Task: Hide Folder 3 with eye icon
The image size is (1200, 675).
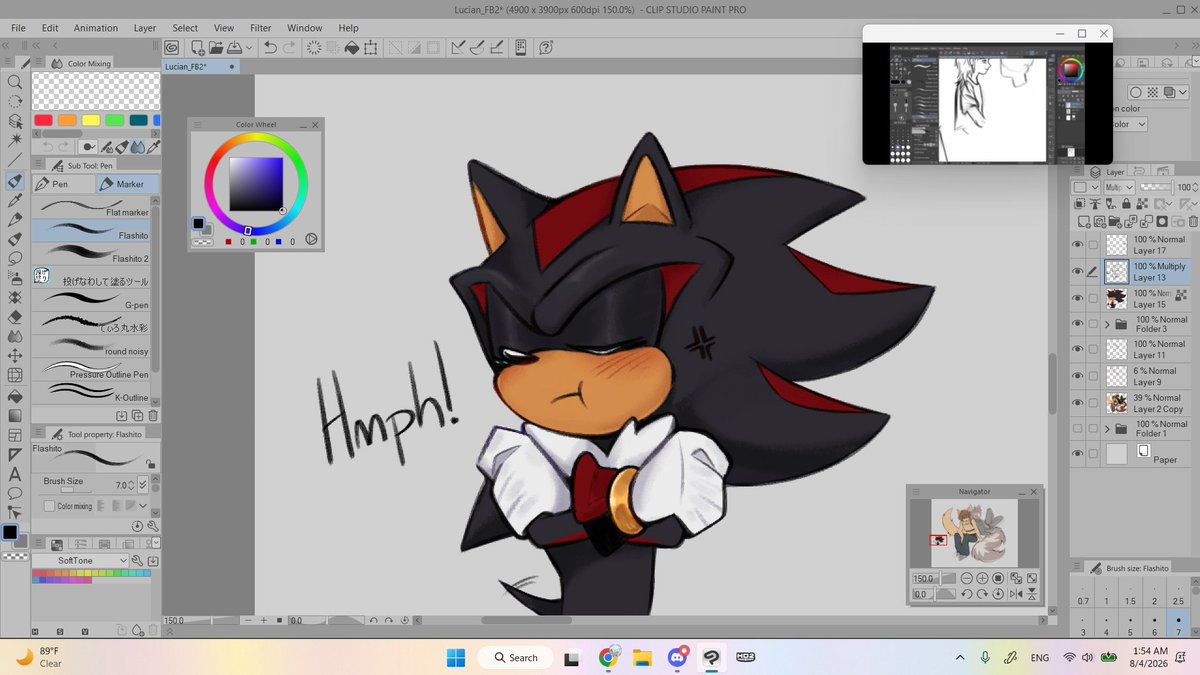Action: coord(1078,324)
